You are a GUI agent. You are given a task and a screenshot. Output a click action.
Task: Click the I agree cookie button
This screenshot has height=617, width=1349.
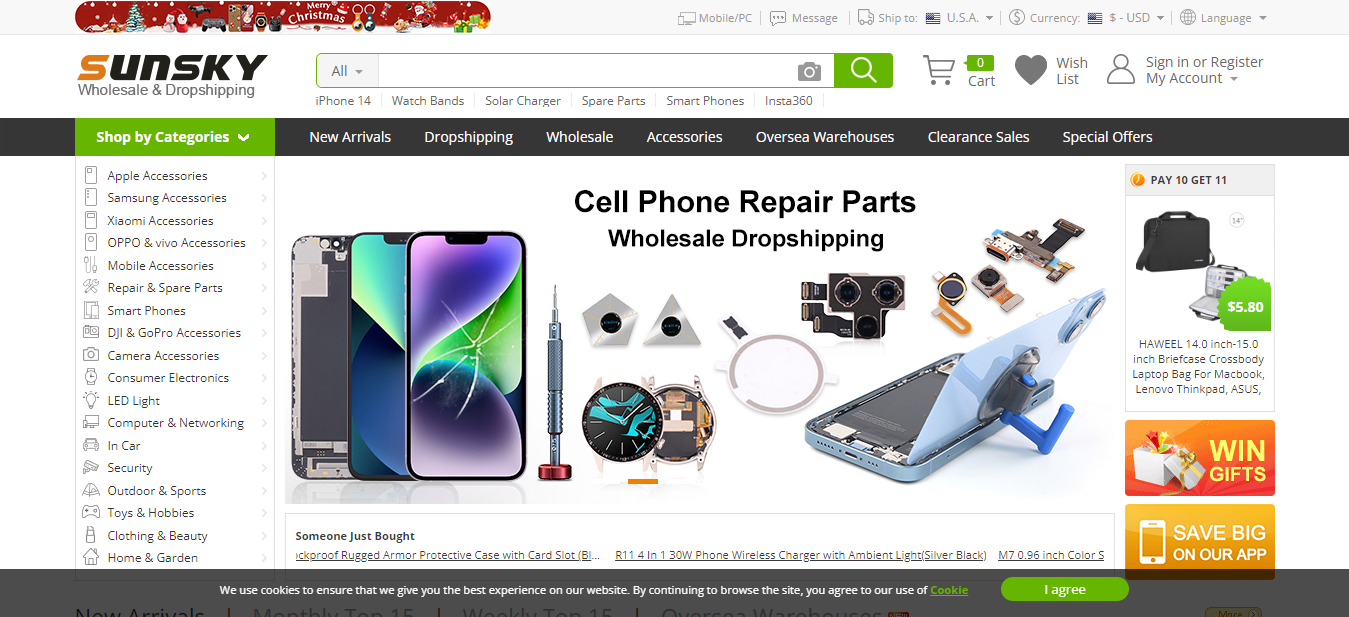click(1065, 589)
